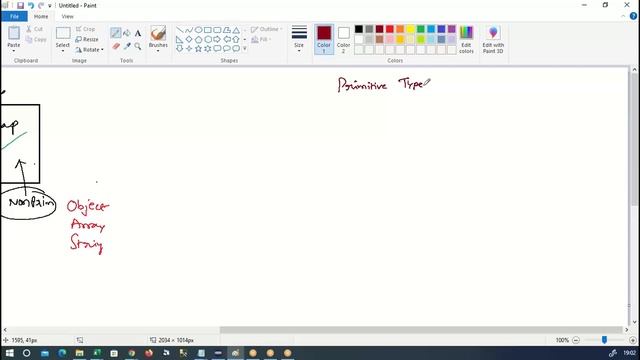Click the Copy button
Screen dimensions: 640x360
point(36,40)
